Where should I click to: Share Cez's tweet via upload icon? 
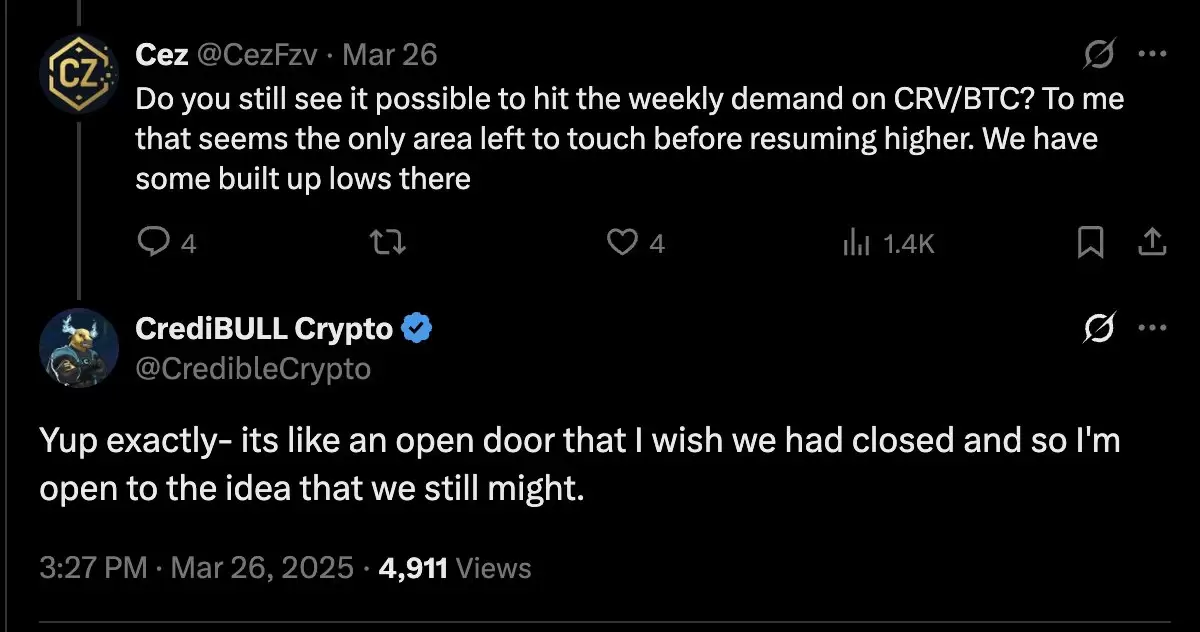click(1152, 242)
